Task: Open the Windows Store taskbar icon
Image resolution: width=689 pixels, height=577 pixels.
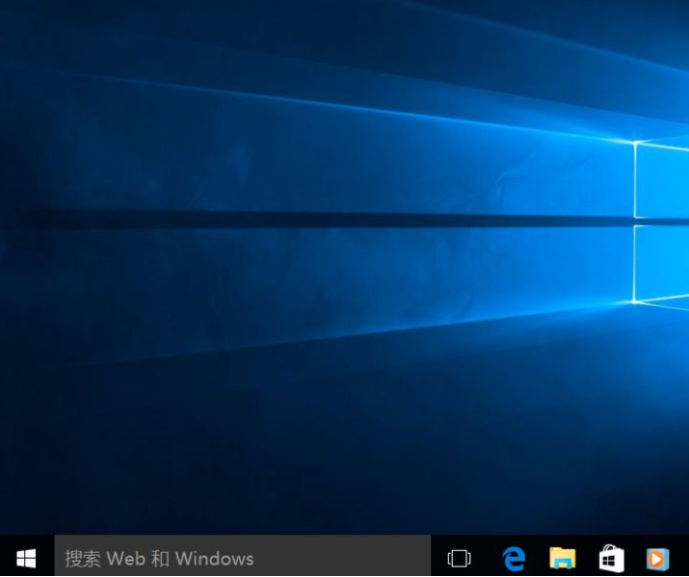Action: click(x=611, y=559)
